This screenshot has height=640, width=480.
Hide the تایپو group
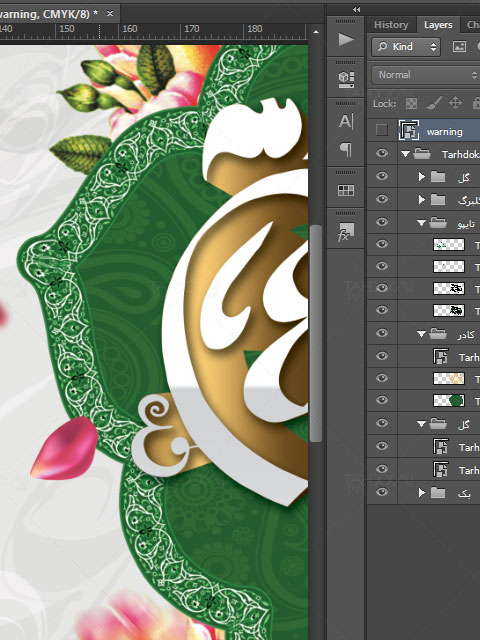[x=382, y=222]
